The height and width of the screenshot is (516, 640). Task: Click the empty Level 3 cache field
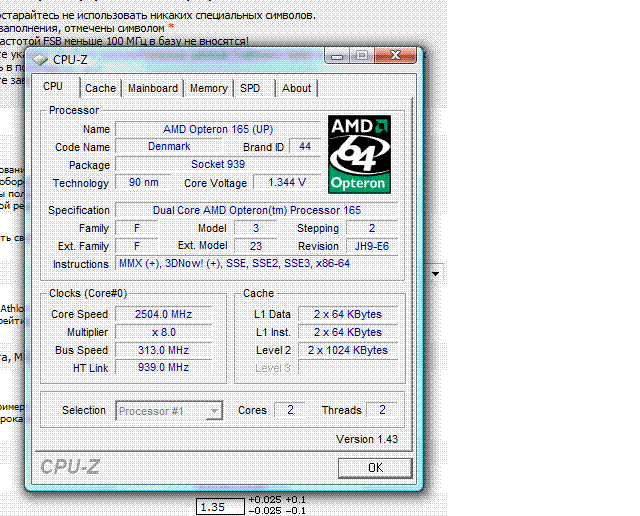point(348,367)
